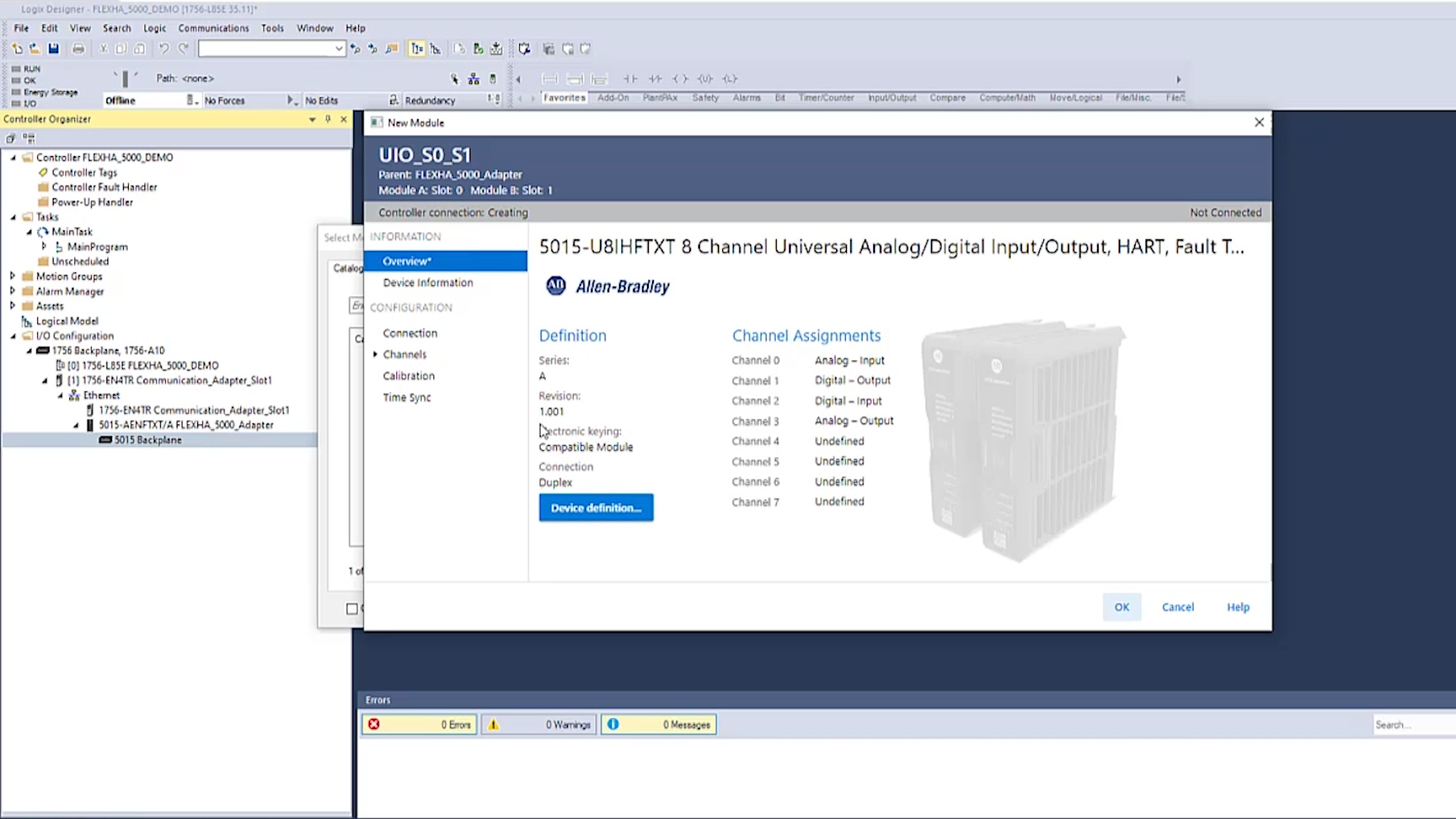Switch to the Timer/Counter instruction tab
Image resolution: width=1456 pixels, height=819 pixels.
click(x=826, y=97)
